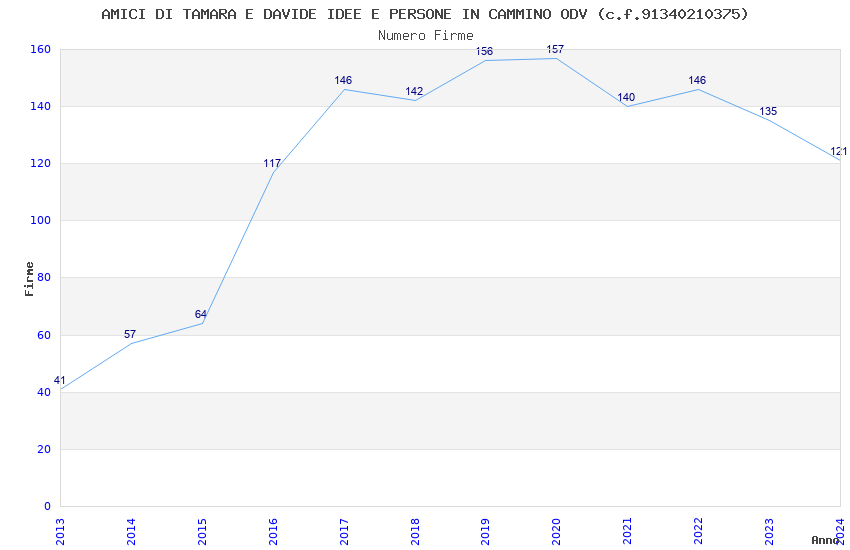Viewport: 850px width, 550px height.
Task: Click the 156 data label for 2019
Action: (x=484, y=51)
